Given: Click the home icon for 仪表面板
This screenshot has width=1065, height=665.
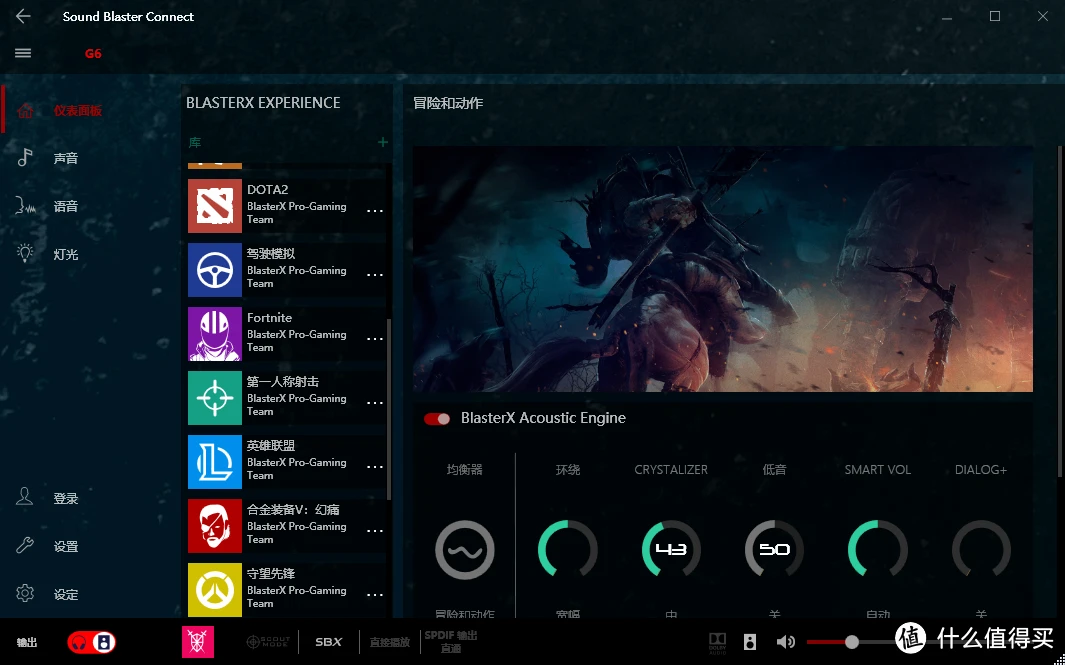Looking at the screenshot, I should 25,110.
